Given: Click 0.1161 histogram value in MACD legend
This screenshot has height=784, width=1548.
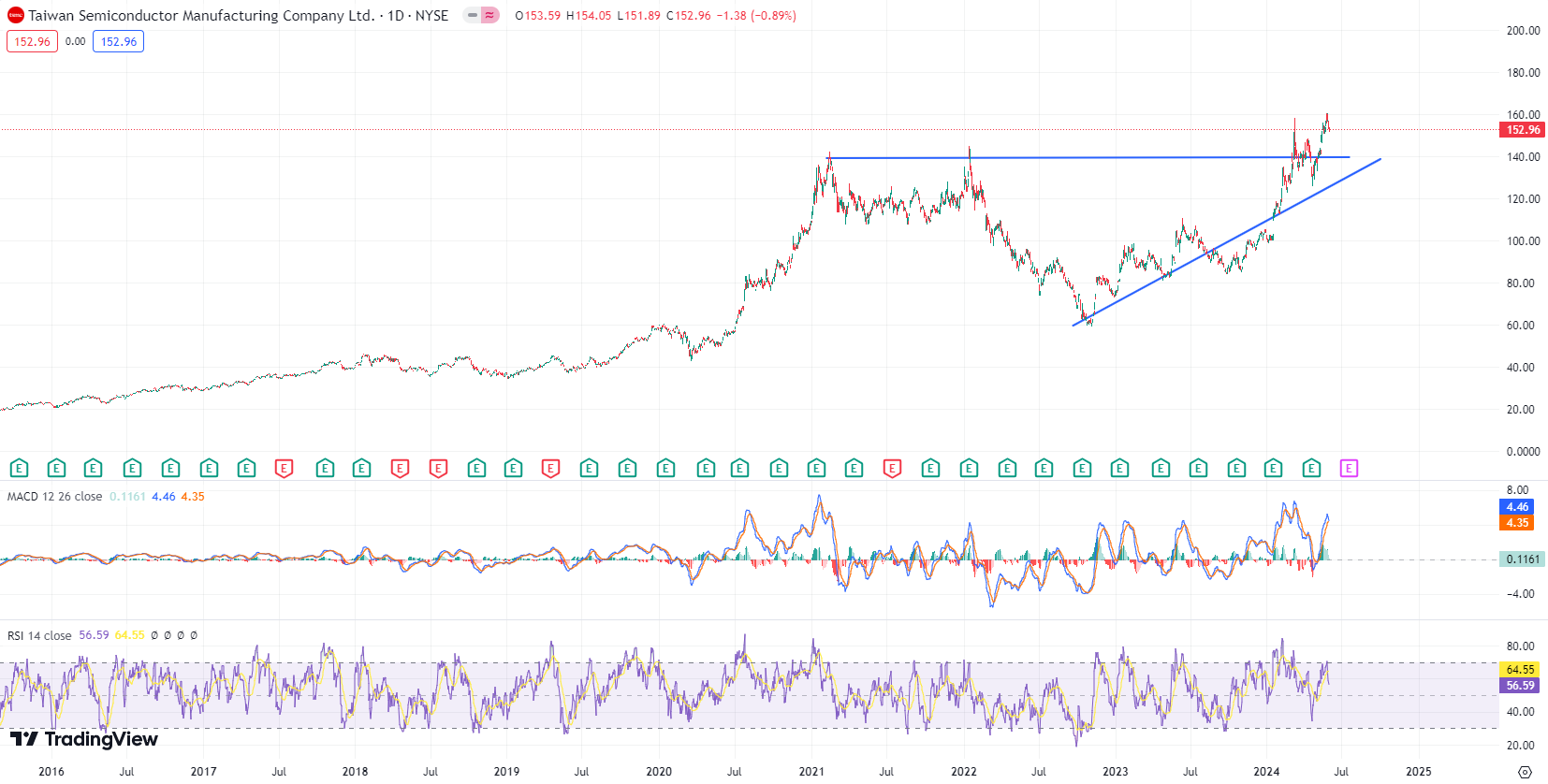Looking at the screenshot, I should pos(127,496).
